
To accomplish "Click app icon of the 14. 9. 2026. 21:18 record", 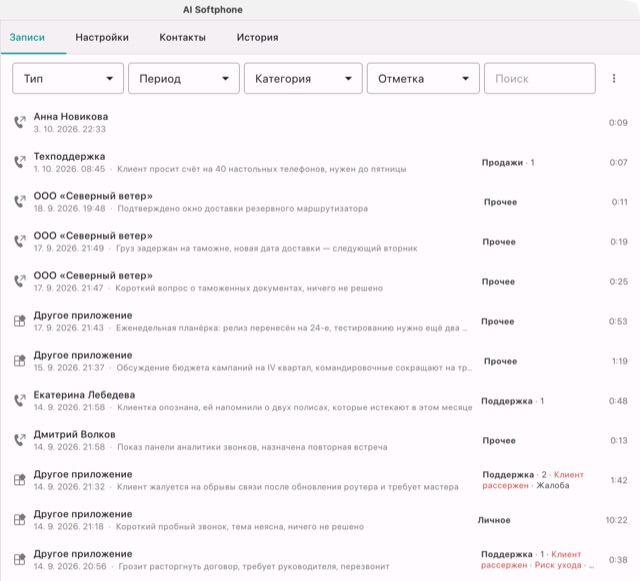I will point(20,520).
